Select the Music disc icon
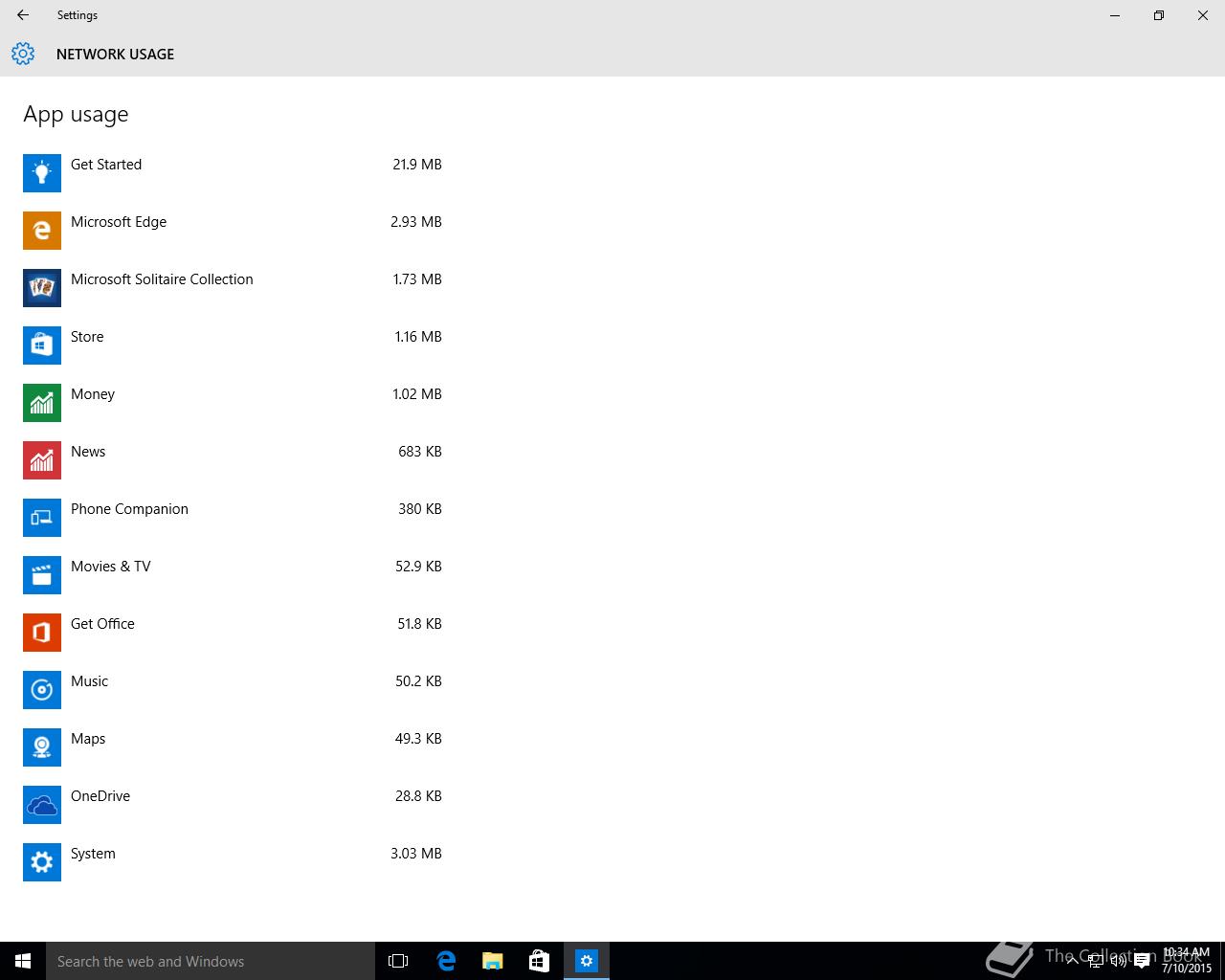Screen dimensions: 1225x980 click(42, 690)
